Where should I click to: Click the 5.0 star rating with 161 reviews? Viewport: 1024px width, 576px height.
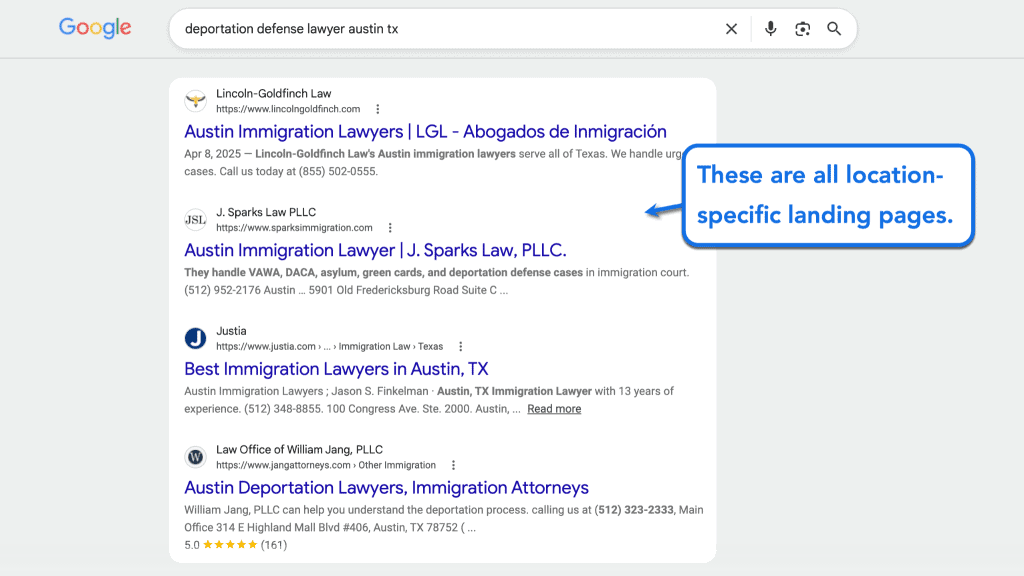[x=235, y=545]
